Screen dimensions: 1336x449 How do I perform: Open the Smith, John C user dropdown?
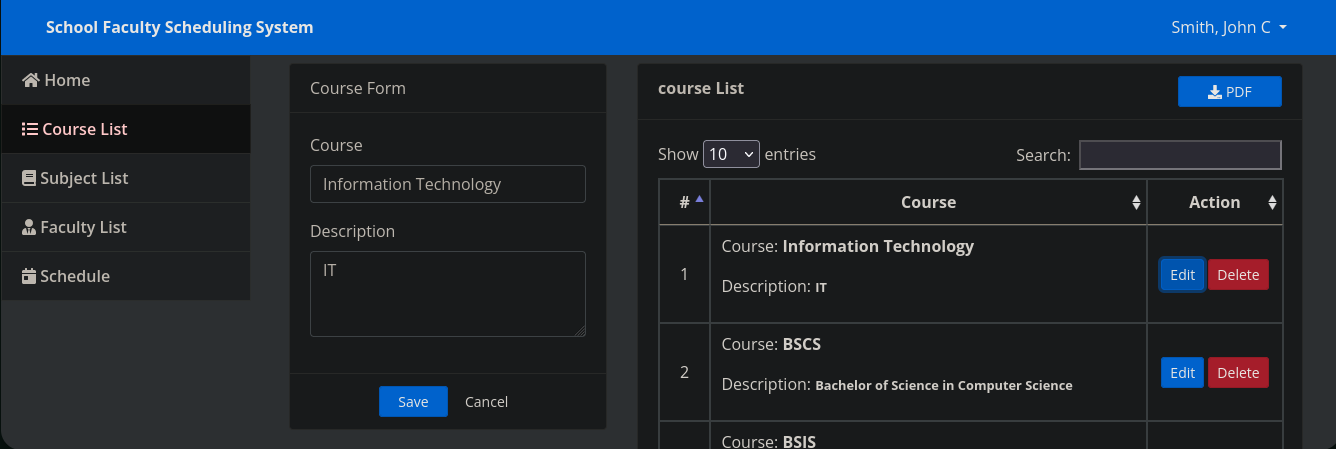pos(1228,27)
